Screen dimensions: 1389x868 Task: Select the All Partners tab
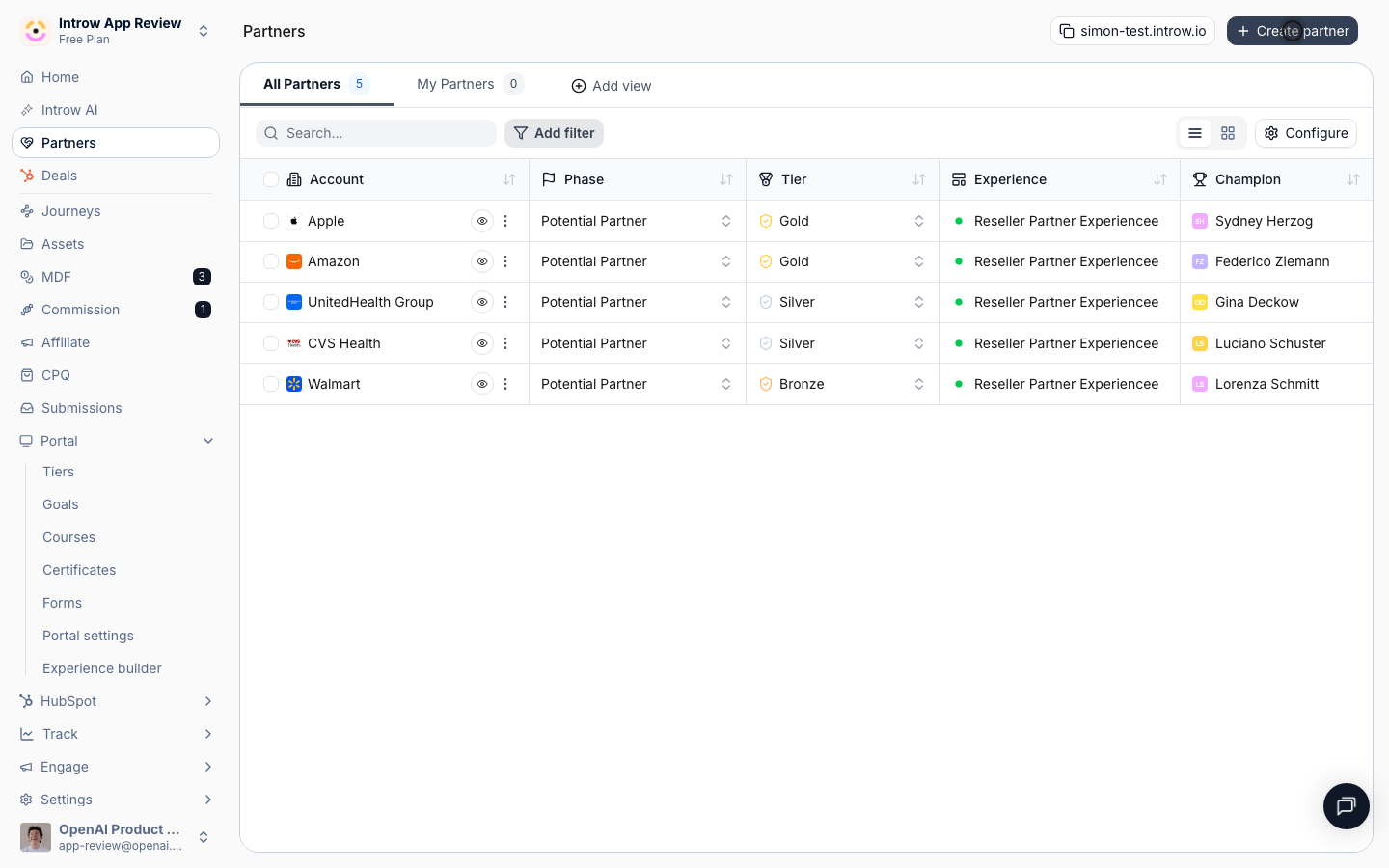[x=316, y=84]
